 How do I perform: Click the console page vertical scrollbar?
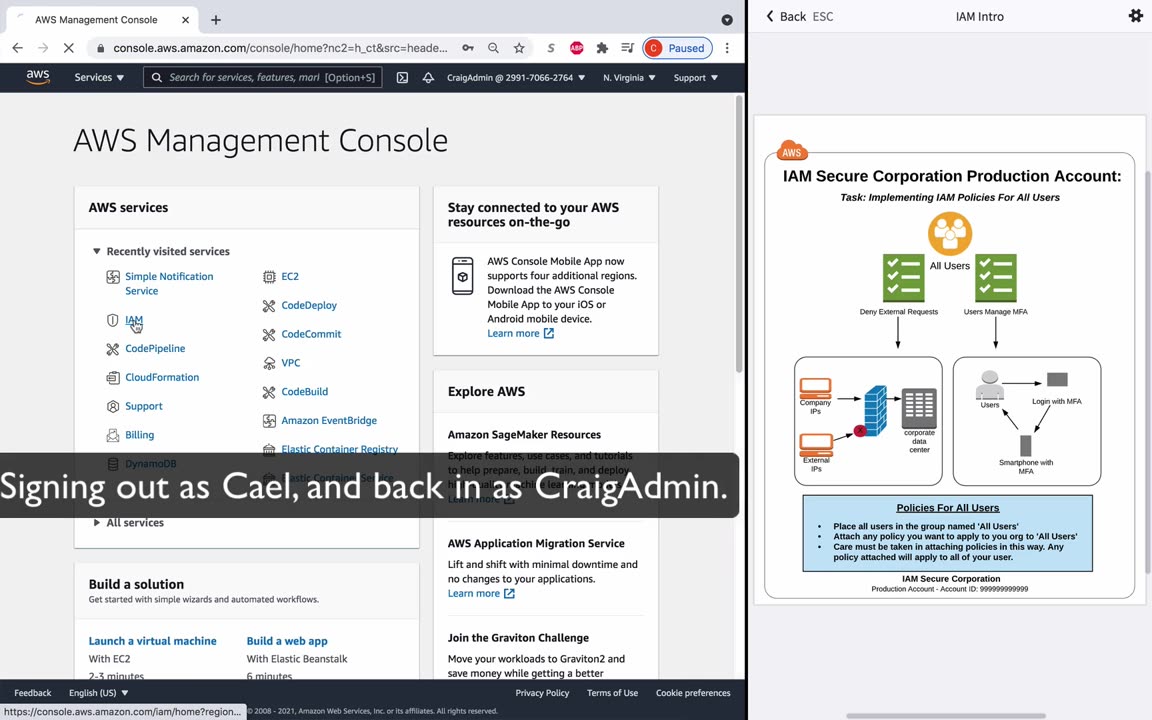pyautogui.click(x=739, y=235)
